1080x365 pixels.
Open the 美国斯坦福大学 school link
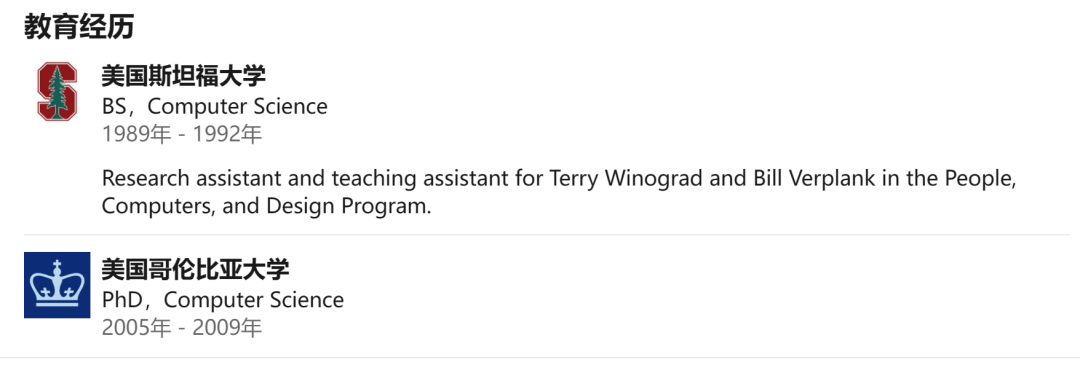184,76
